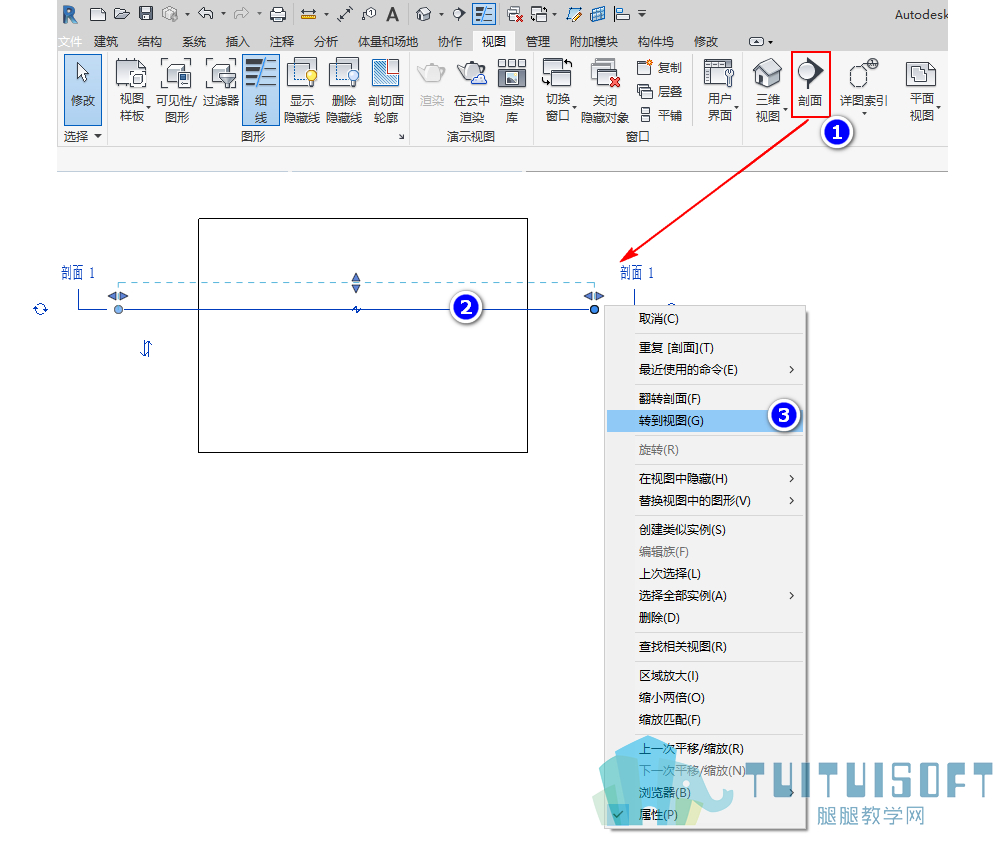Click 显示隐藏线 show hidden lines tool

(x=302, y=90)
